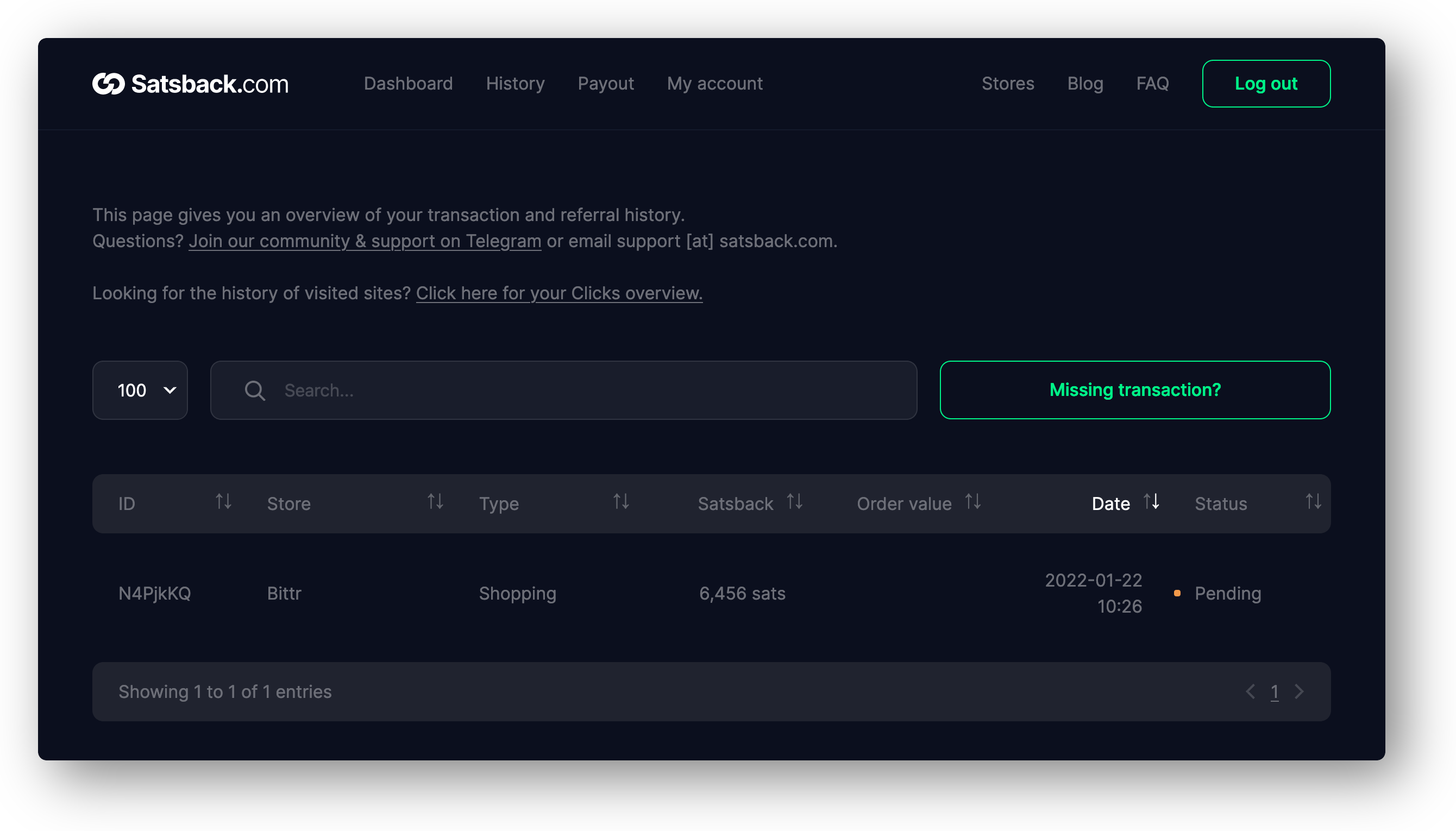
Task: Click the Log out button
Action: [1266, 84]
